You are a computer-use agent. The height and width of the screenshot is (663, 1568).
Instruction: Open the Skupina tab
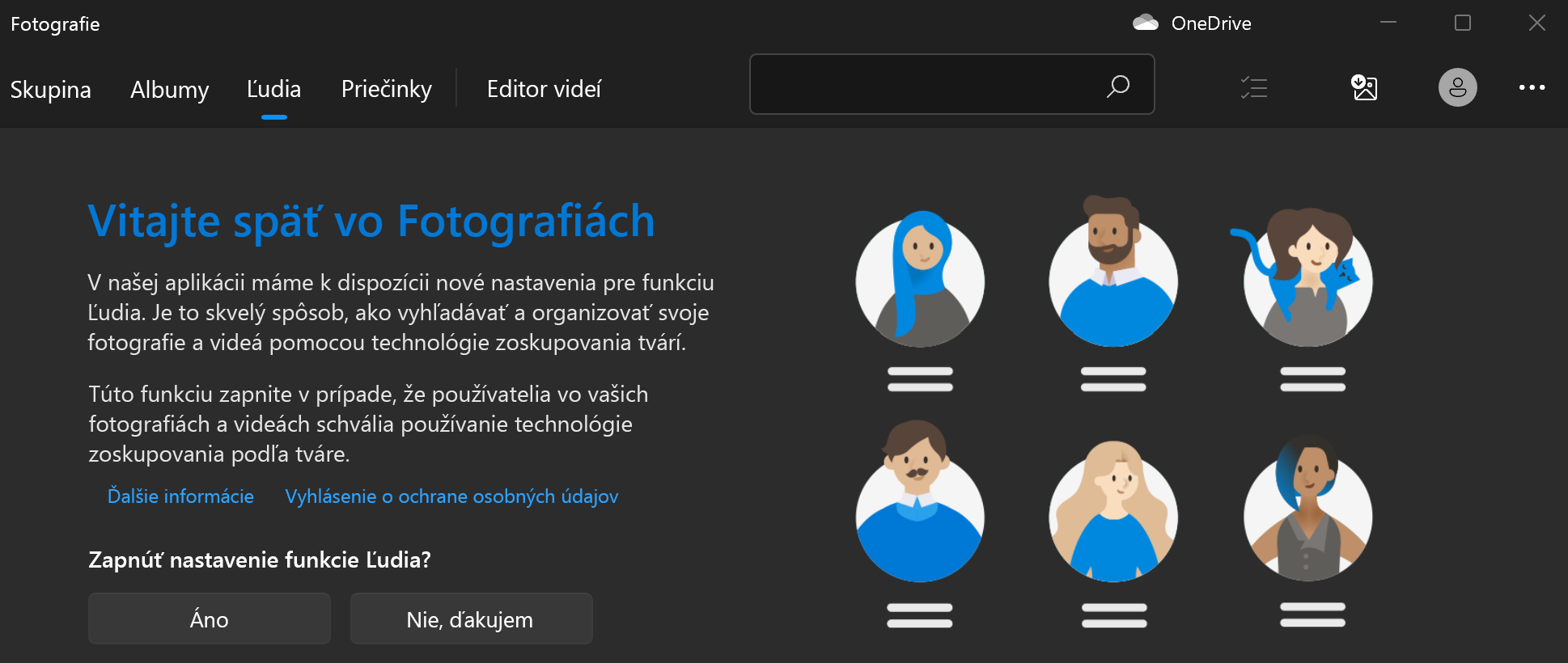click(50, 89)
